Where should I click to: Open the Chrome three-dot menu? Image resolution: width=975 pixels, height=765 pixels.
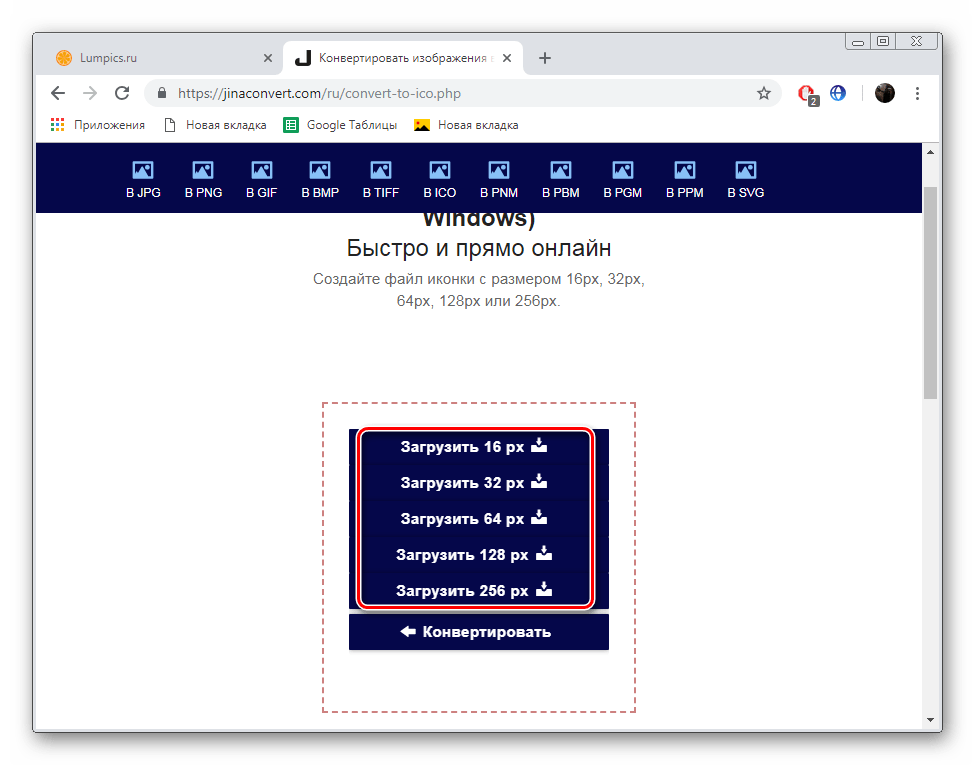(917, 93)
